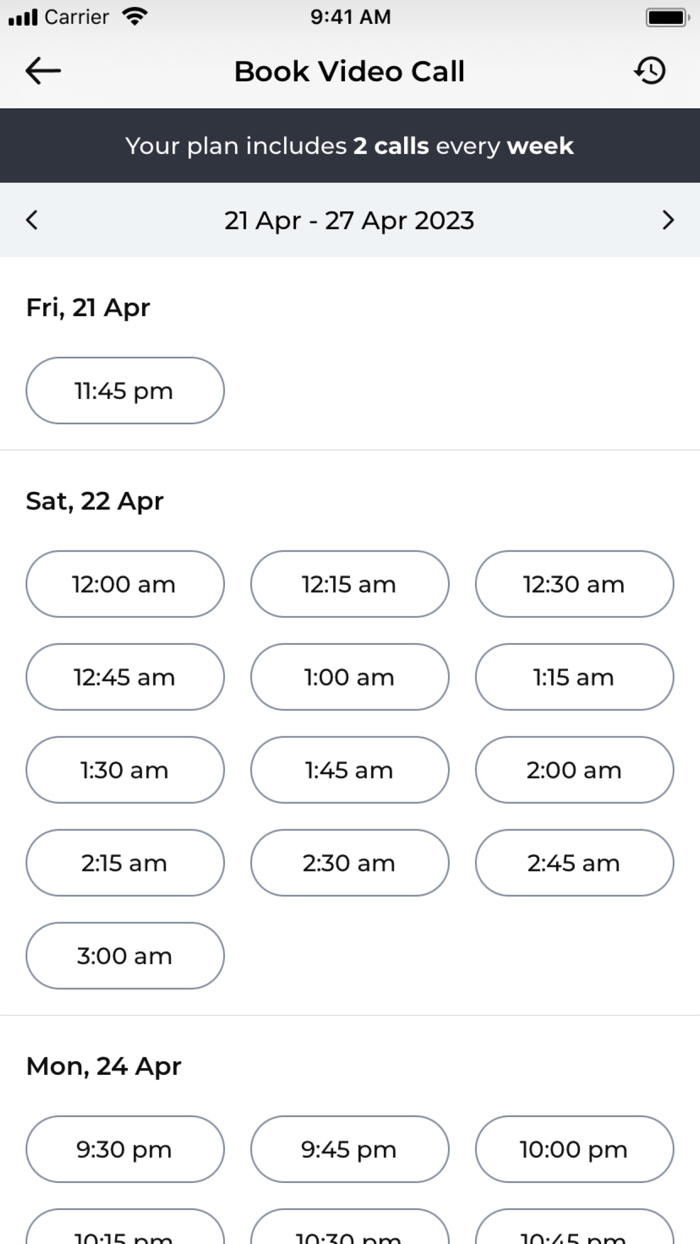Go to previous week chevron

pyautogui.click(x=32, y=220)
